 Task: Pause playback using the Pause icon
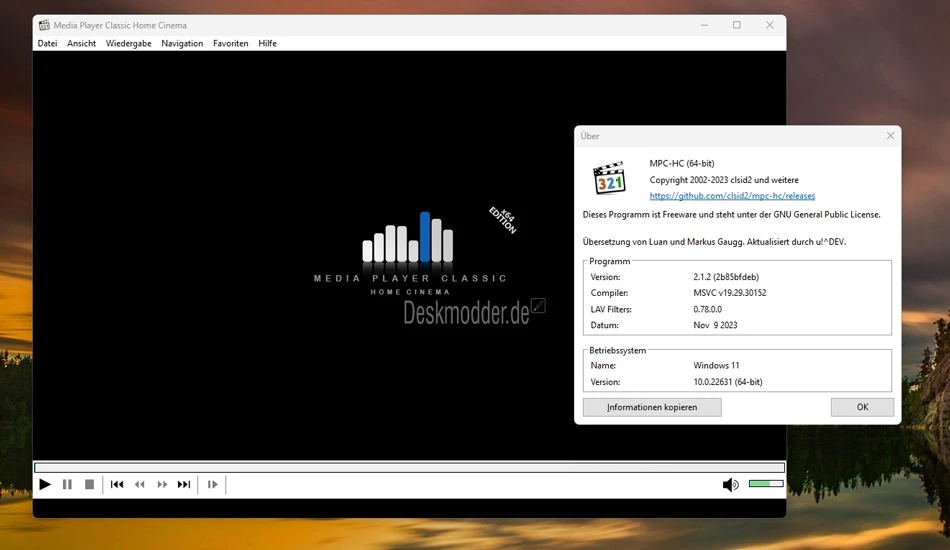pos(67,485)
